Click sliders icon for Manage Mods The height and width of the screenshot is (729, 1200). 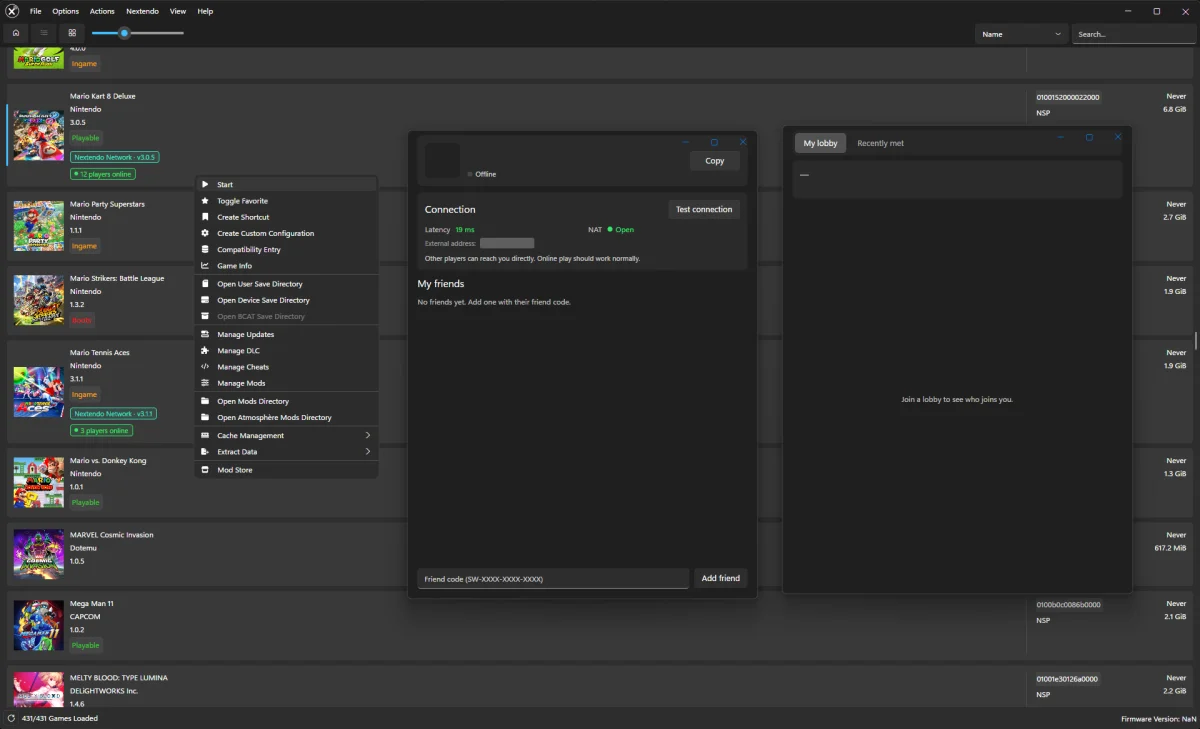[x=205, y=383]
